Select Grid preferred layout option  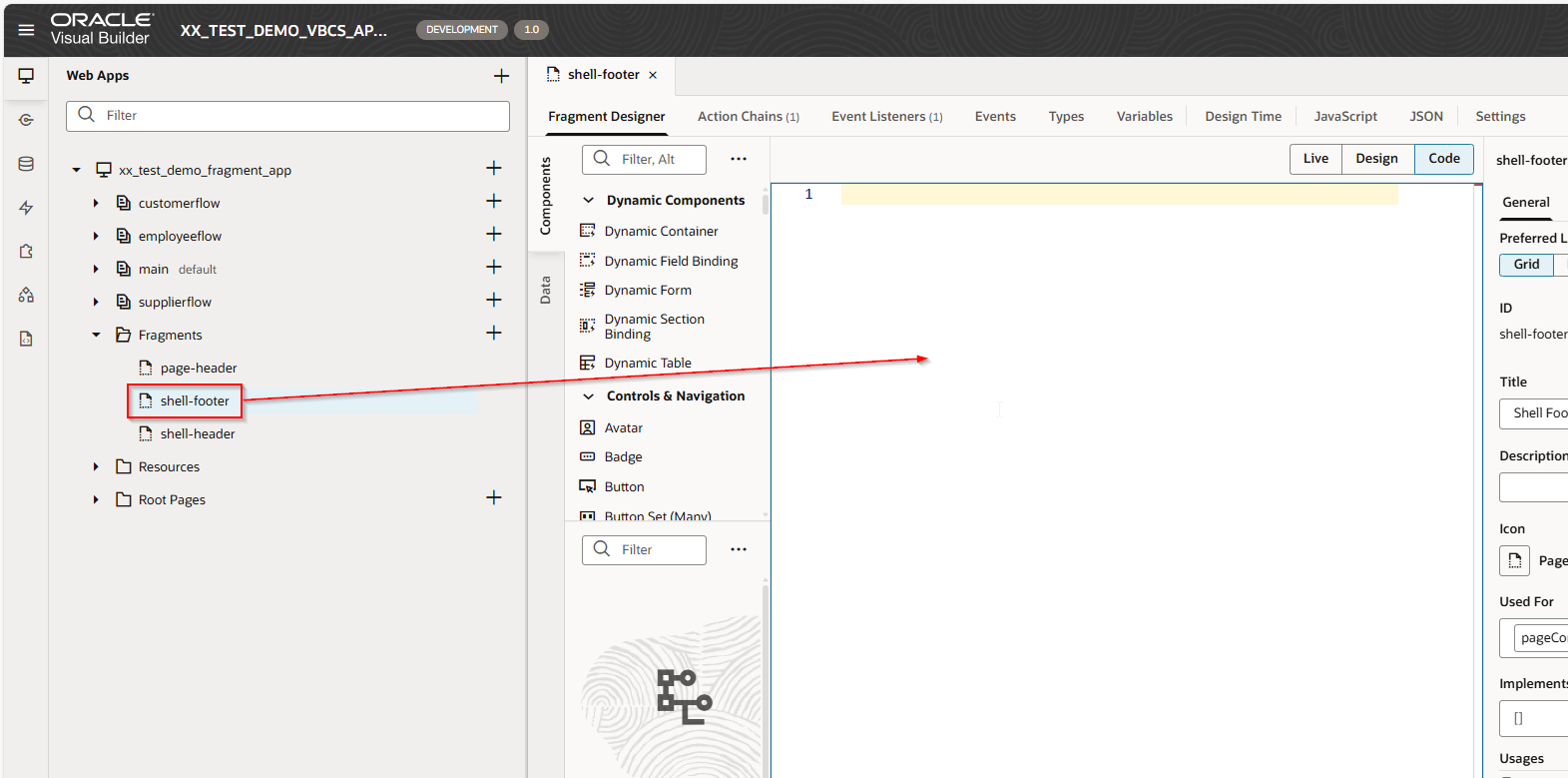1525,265
